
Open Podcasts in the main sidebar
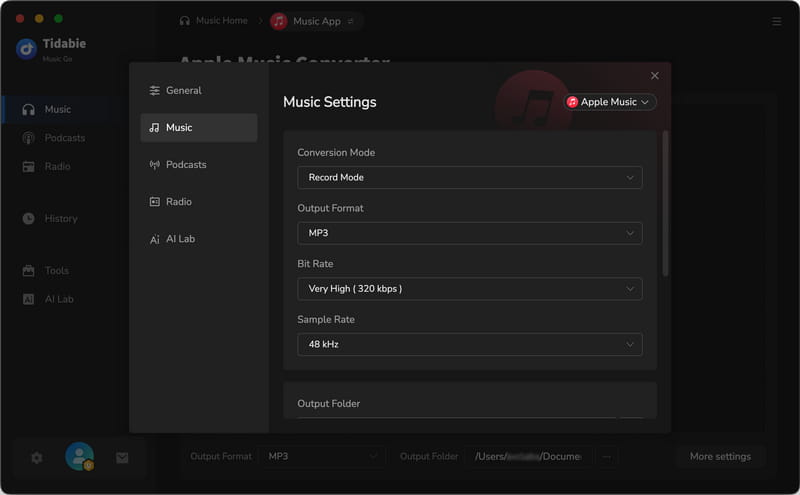coord(61,138)
